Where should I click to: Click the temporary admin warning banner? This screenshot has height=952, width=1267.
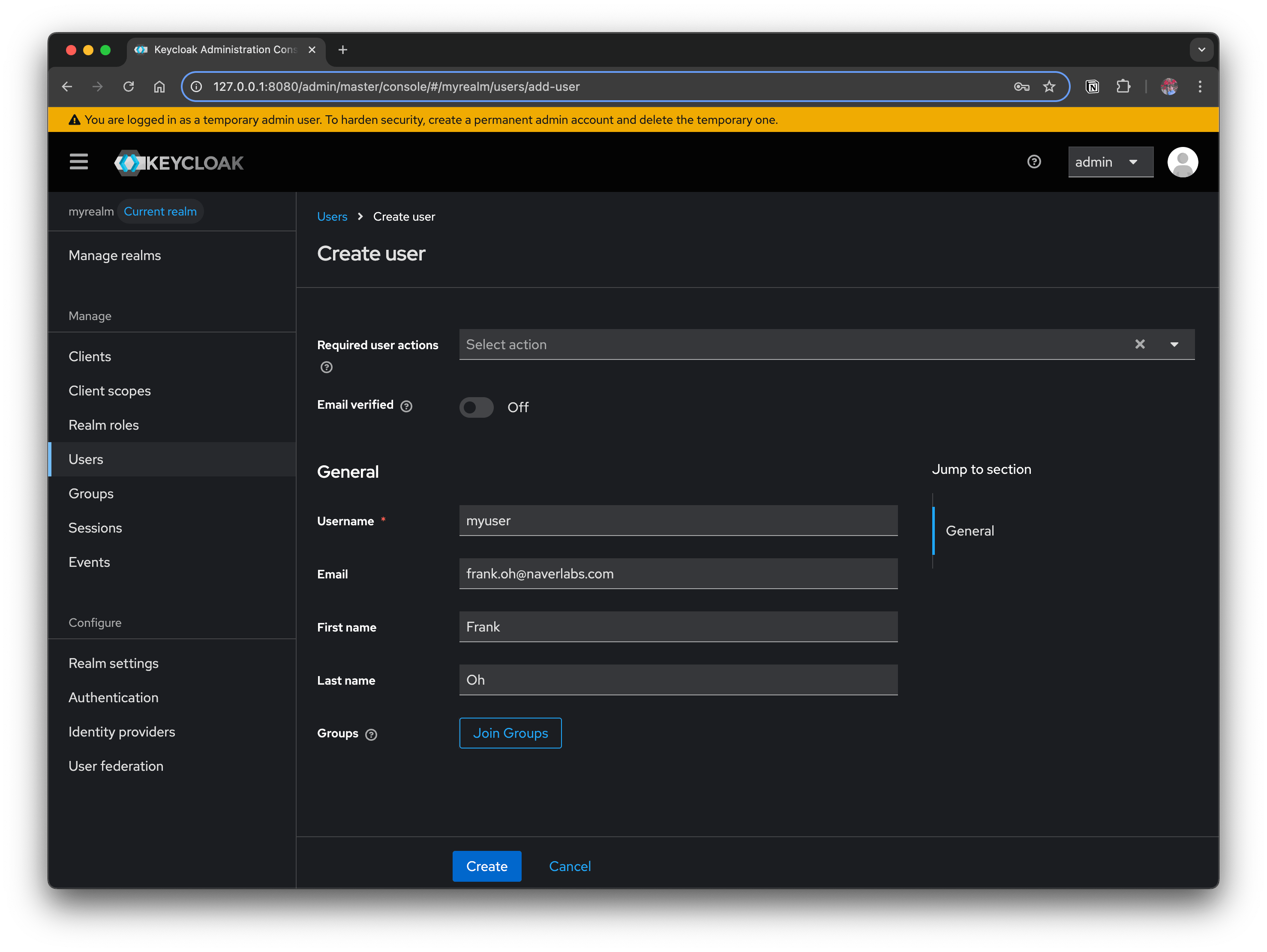[633, 120]
